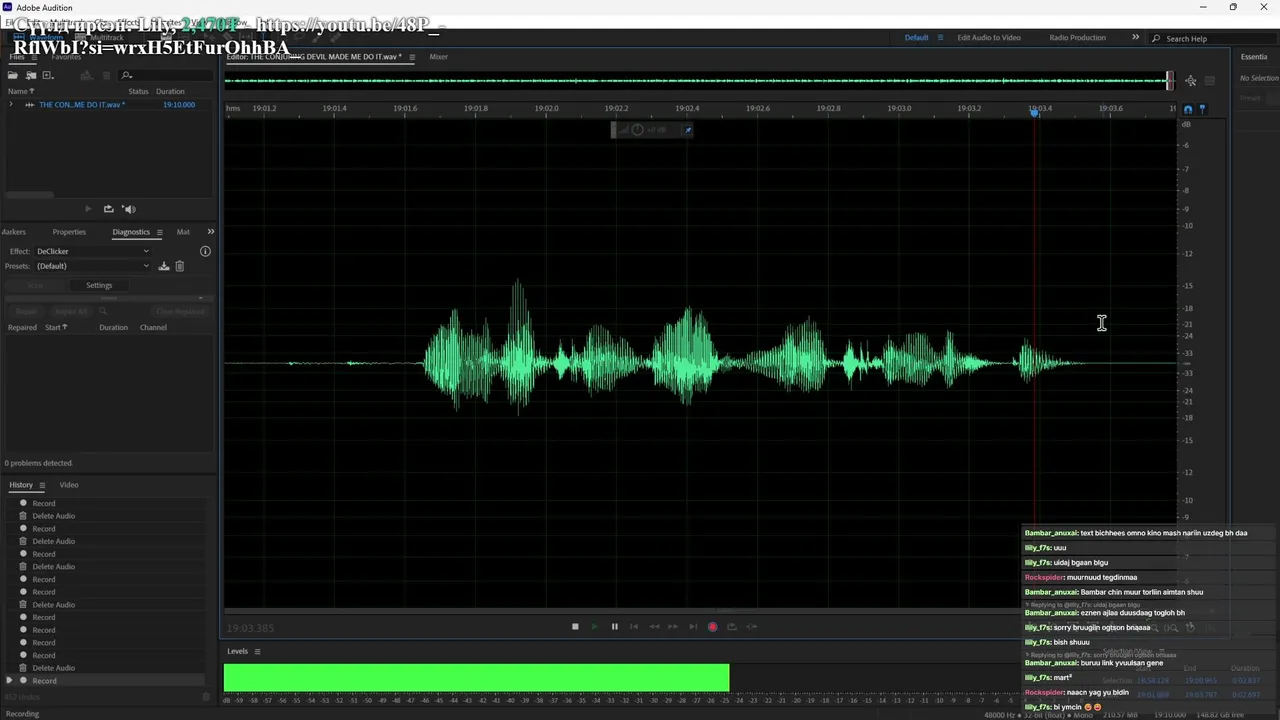Sort files by Duration column header
The width and height of the screenshot is (1280, 720).
pos(170,91)
